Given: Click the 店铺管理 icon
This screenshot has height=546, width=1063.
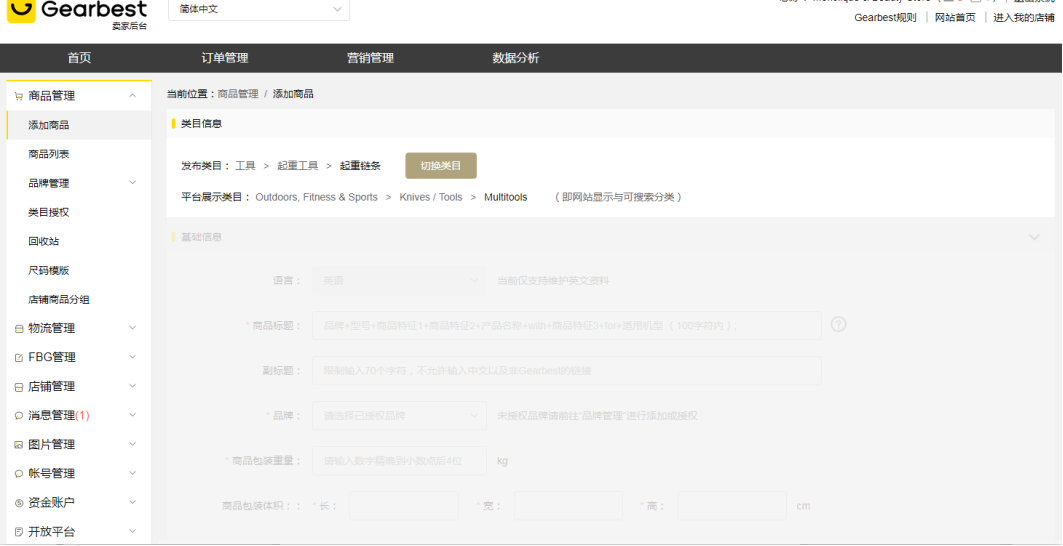Looking at the screenshot, I should 18,387.
